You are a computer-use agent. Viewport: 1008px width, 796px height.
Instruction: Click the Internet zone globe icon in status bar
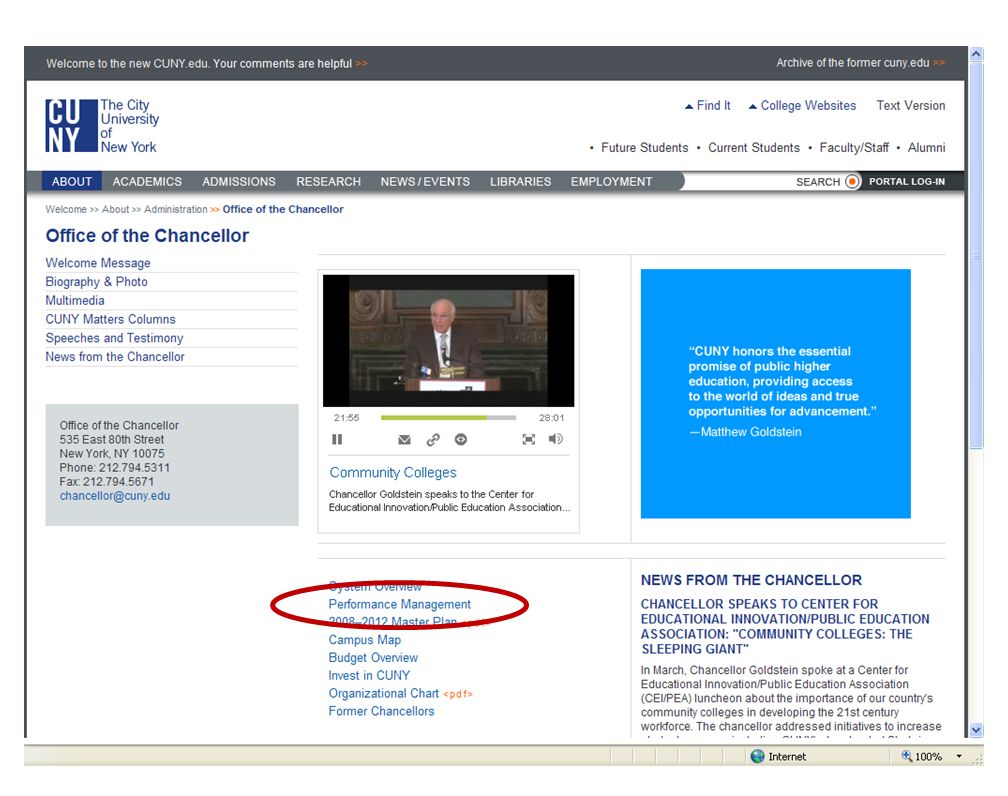tap(758, 757)
